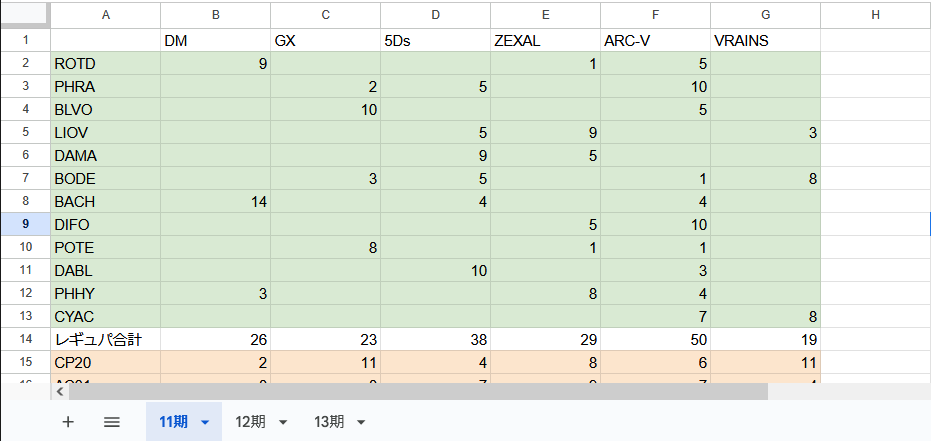Select the row 9 header
The width and height of the screenshot is (931, 441).
click(x=25, y=225)
